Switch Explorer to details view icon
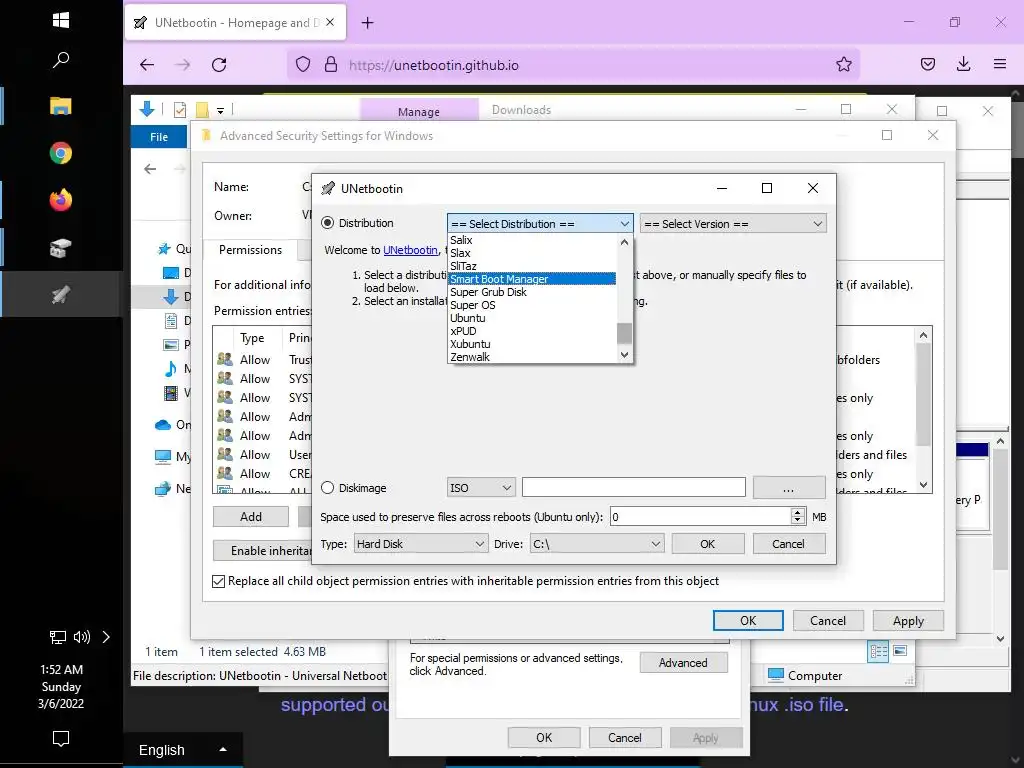Screen dimensions: 1024x768 878,651
